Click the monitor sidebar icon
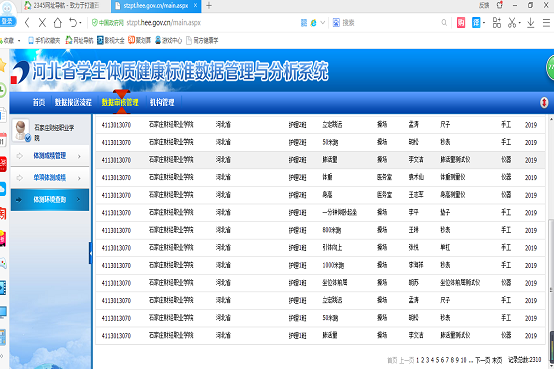This screenshot has width=554, height=369. (3, 312)
